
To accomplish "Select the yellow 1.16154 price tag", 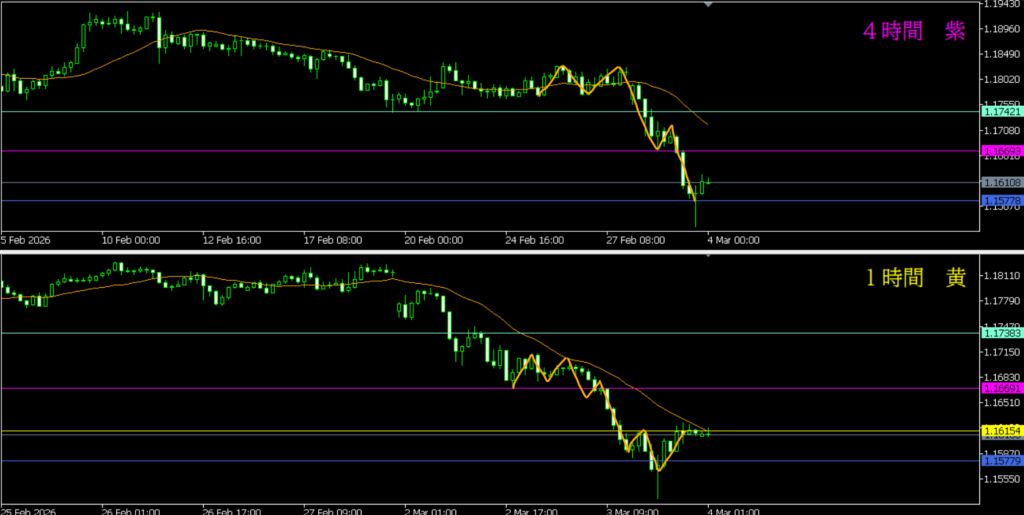I will point(1002,431).
